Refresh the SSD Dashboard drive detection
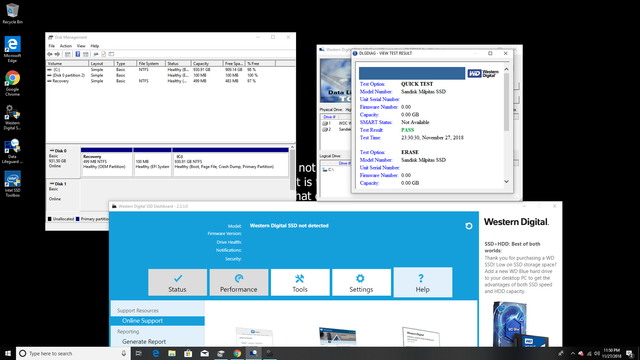Screen dimensions: 640x360 [469, 226]
